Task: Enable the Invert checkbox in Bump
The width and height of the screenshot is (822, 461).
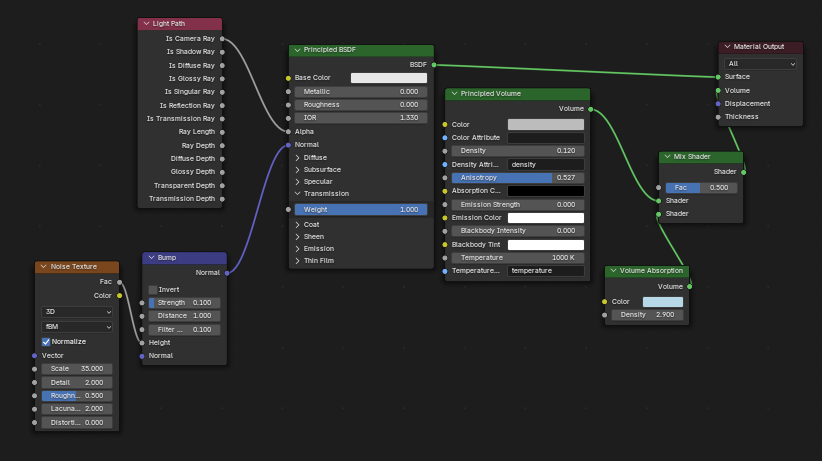Action: tap(153, 289)
